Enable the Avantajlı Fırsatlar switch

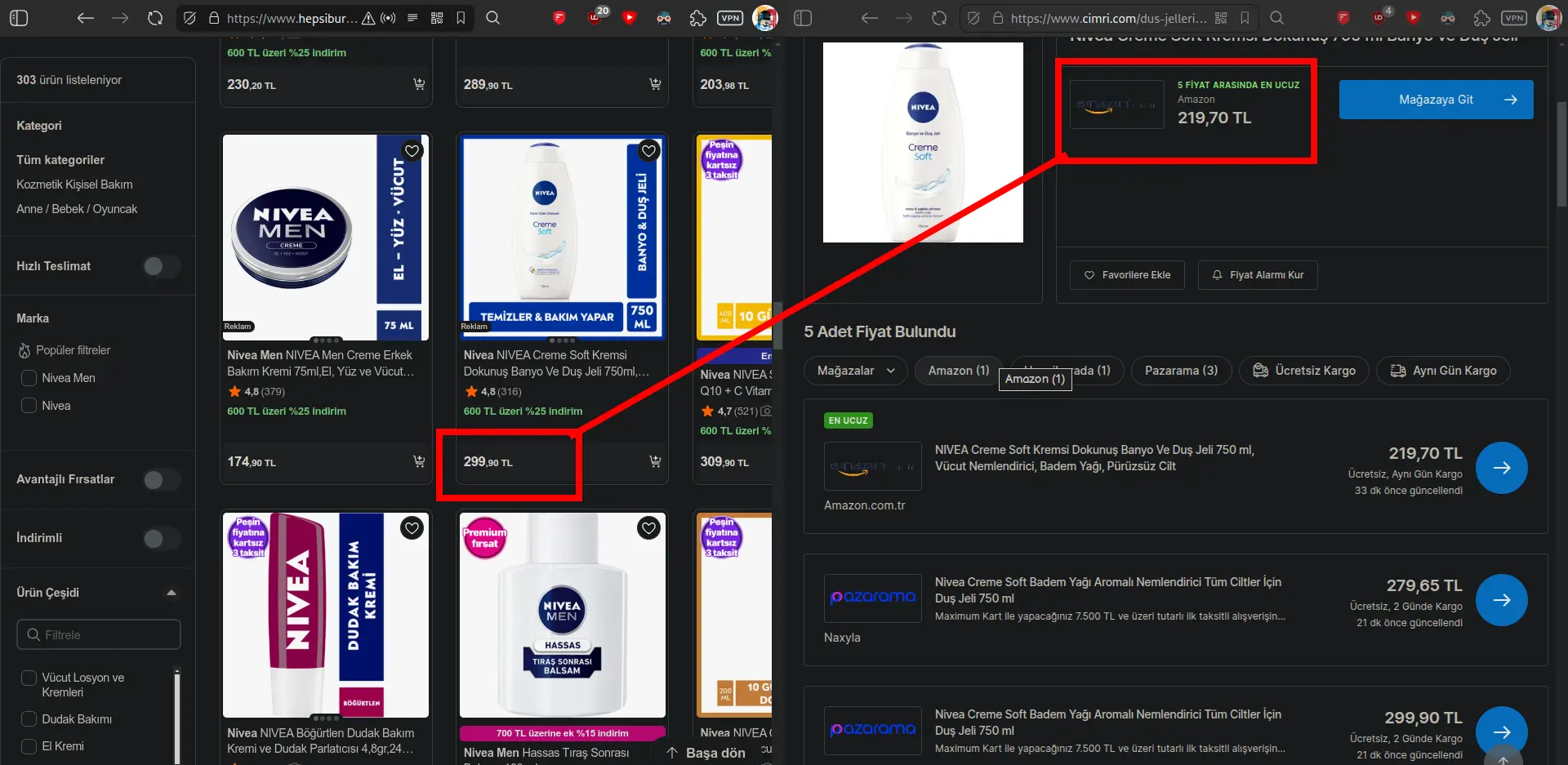pos(162,480)
